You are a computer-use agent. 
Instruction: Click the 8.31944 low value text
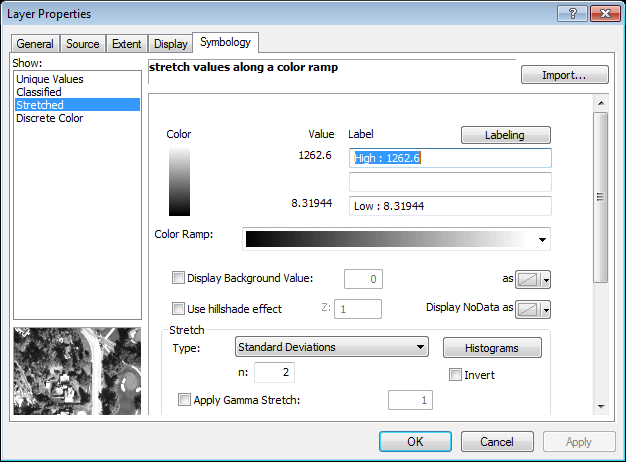click(311, 203)
